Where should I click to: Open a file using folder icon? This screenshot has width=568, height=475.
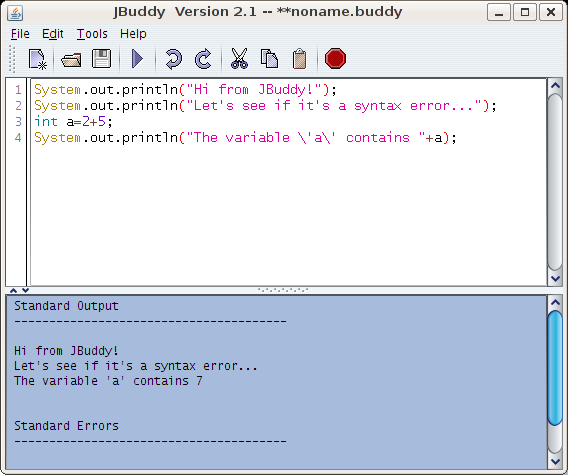pos(71,59)
